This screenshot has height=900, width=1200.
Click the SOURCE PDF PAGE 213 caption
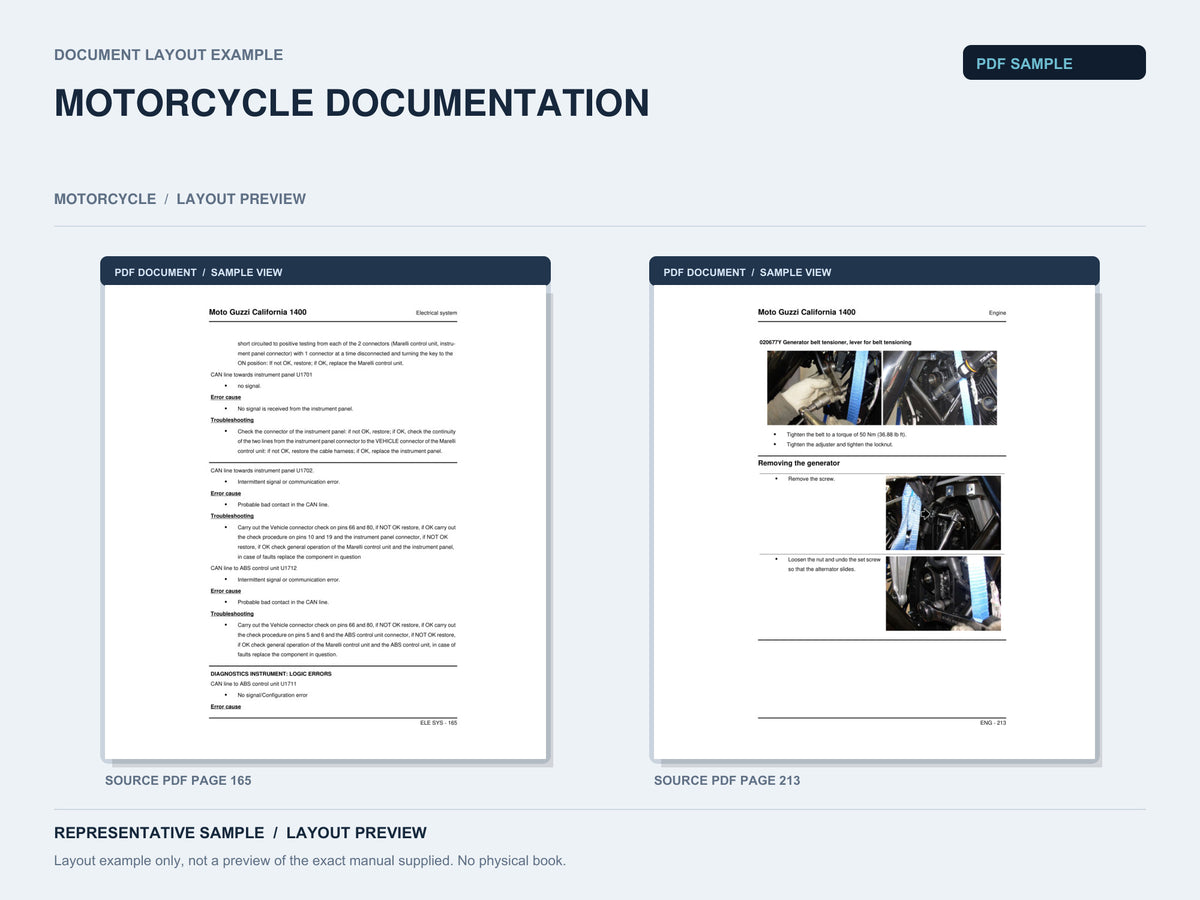(x=727, y=780)
